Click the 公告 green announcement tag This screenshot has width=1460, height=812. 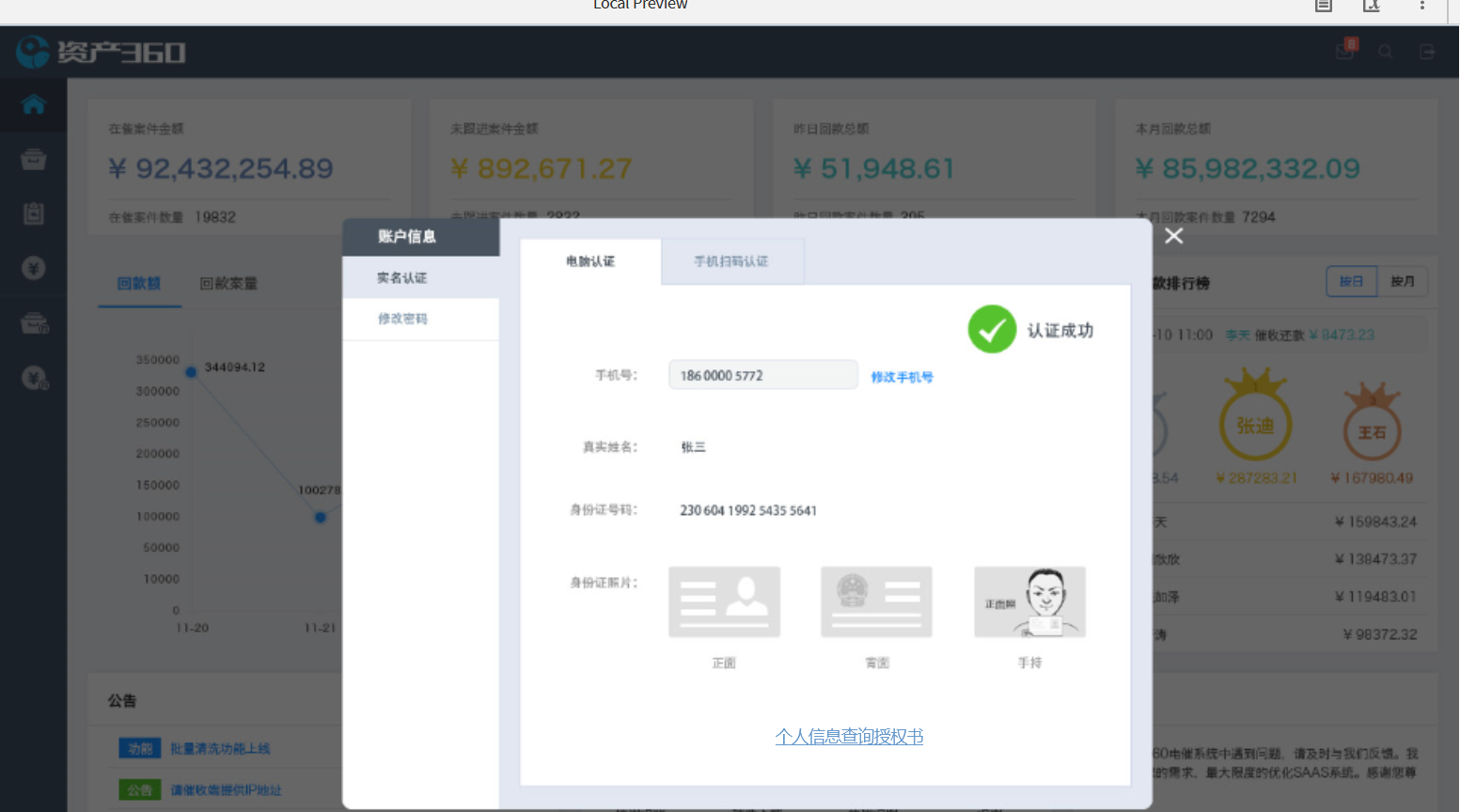click(140, 790)
